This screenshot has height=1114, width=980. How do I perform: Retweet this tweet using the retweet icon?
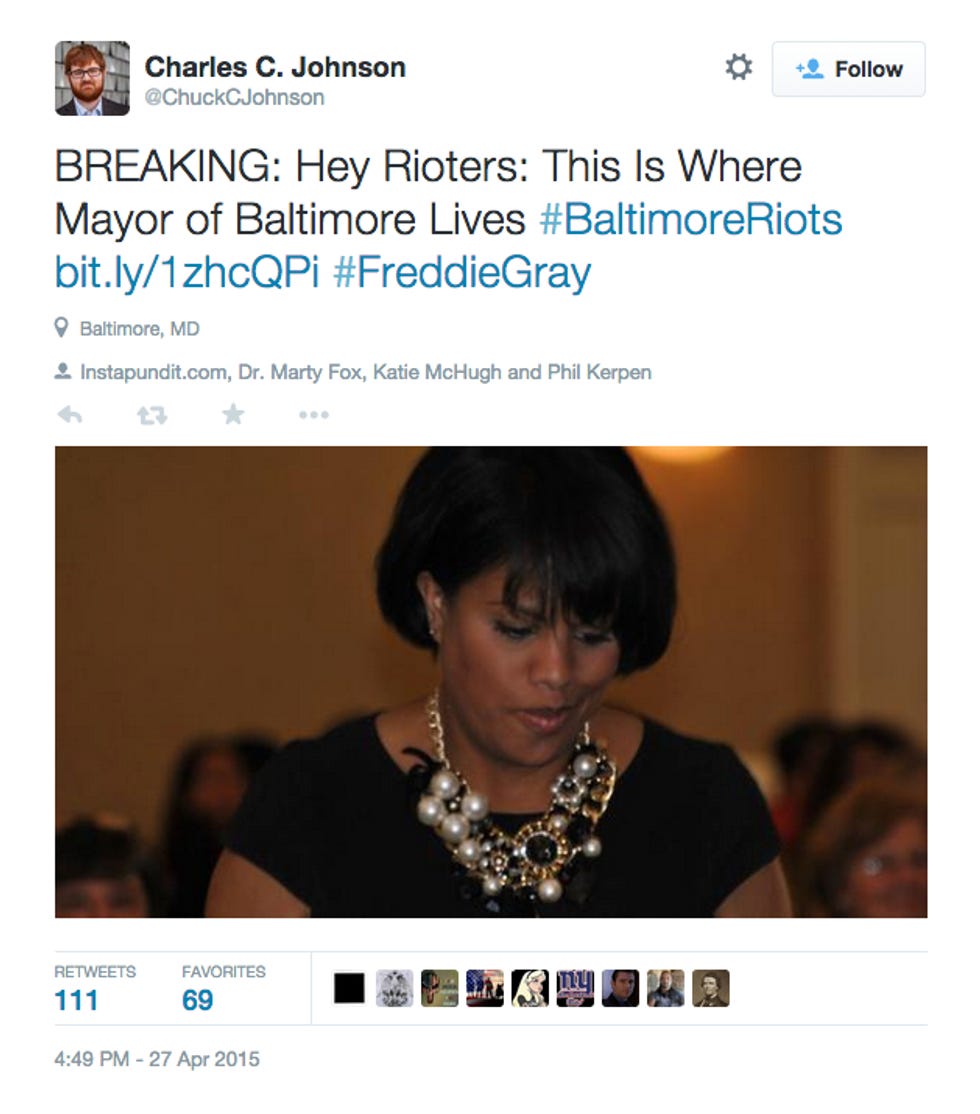click(152, 415)
